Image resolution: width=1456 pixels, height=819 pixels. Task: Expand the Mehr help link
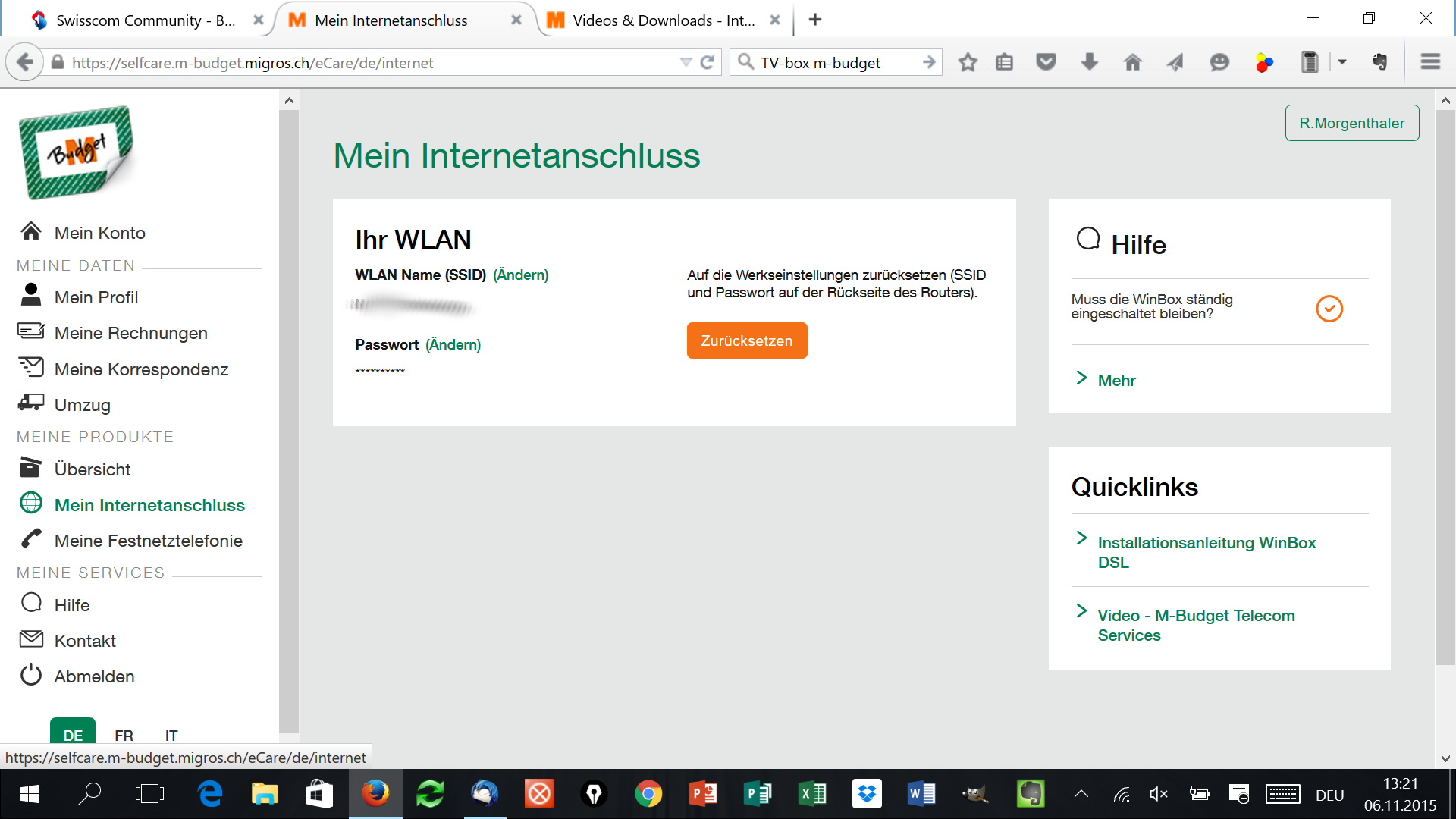[1116, 380]
